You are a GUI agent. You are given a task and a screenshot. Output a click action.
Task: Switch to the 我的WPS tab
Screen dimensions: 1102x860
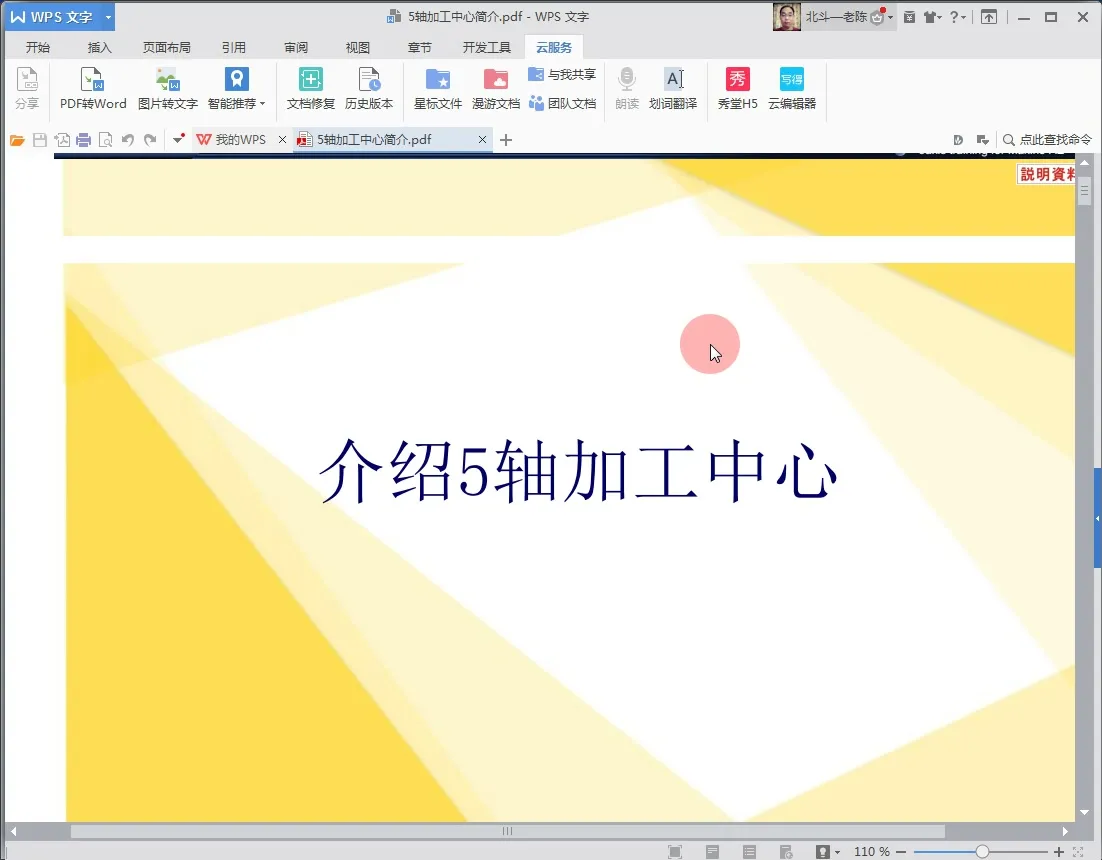tap(240, 140)
